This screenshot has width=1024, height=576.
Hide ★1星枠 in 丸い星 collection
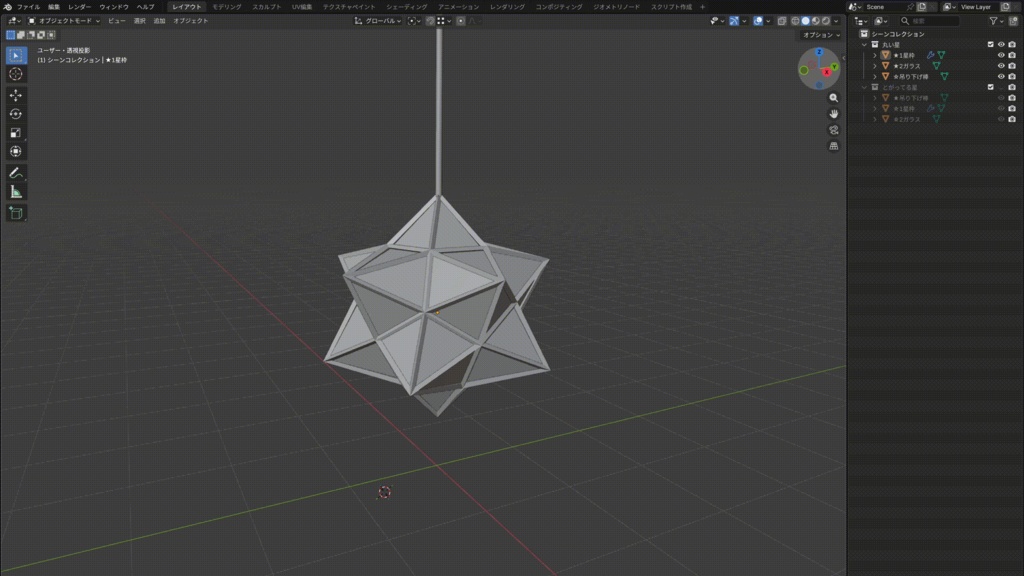coord(1001,56)
